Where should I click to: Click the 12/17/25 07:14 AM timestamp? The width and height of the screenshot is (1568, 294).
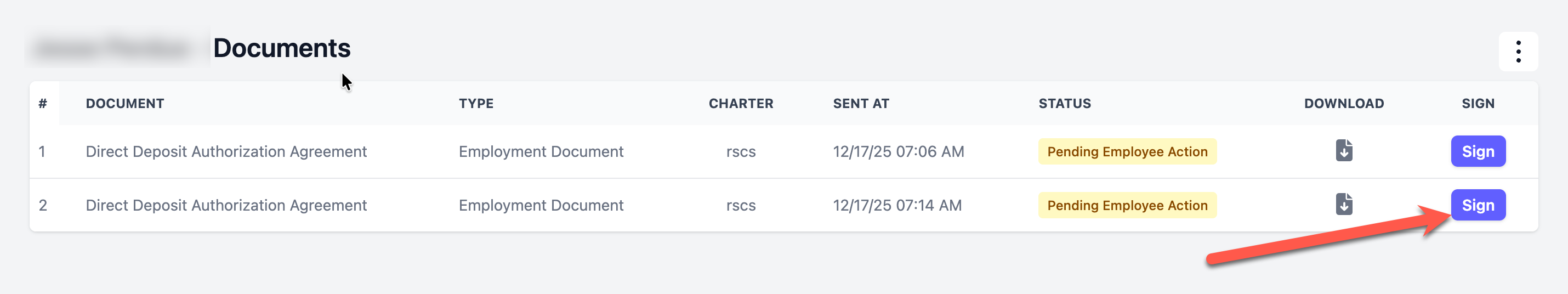pos(896,205)
